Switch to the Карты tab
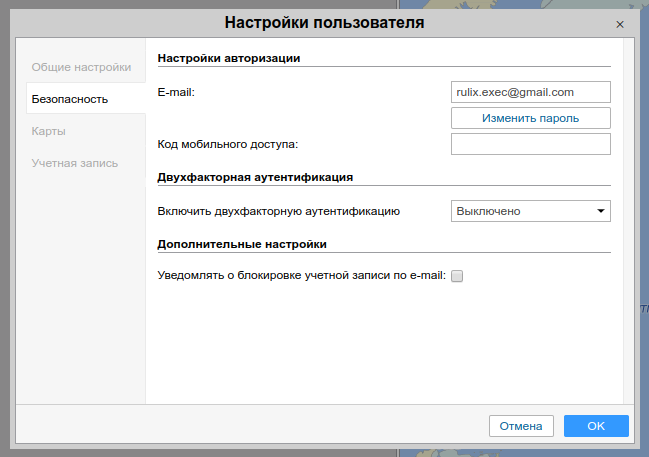The image size is (649, 457). [x=49, y=131]
